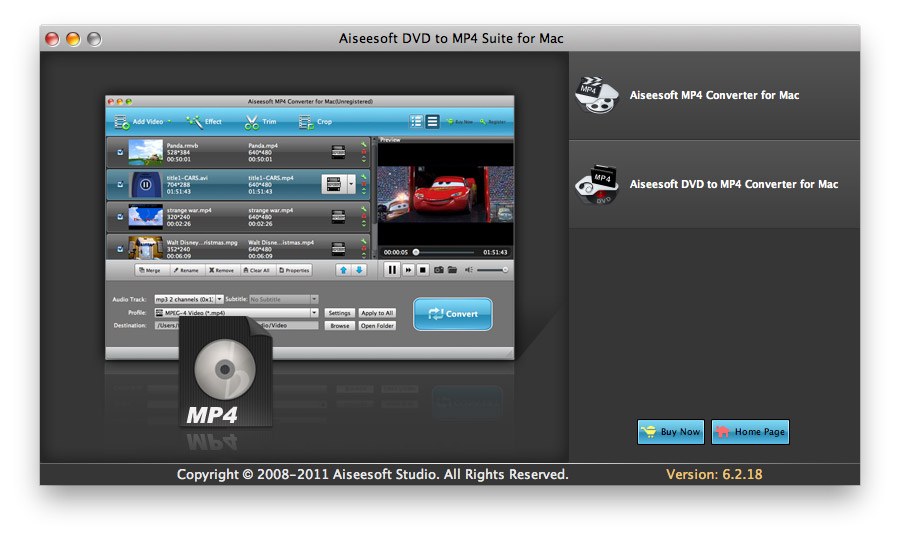Open the Home Page button

[x=750, y=432]
